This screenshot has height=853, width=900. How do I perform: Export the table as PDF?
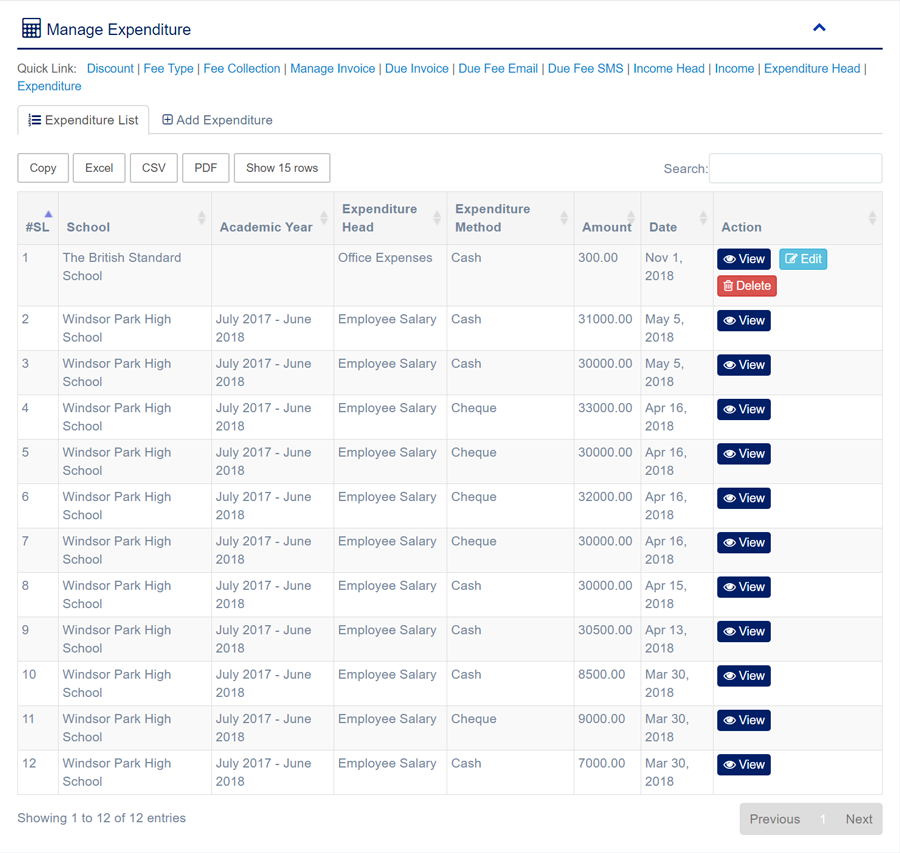click(205, 168)
